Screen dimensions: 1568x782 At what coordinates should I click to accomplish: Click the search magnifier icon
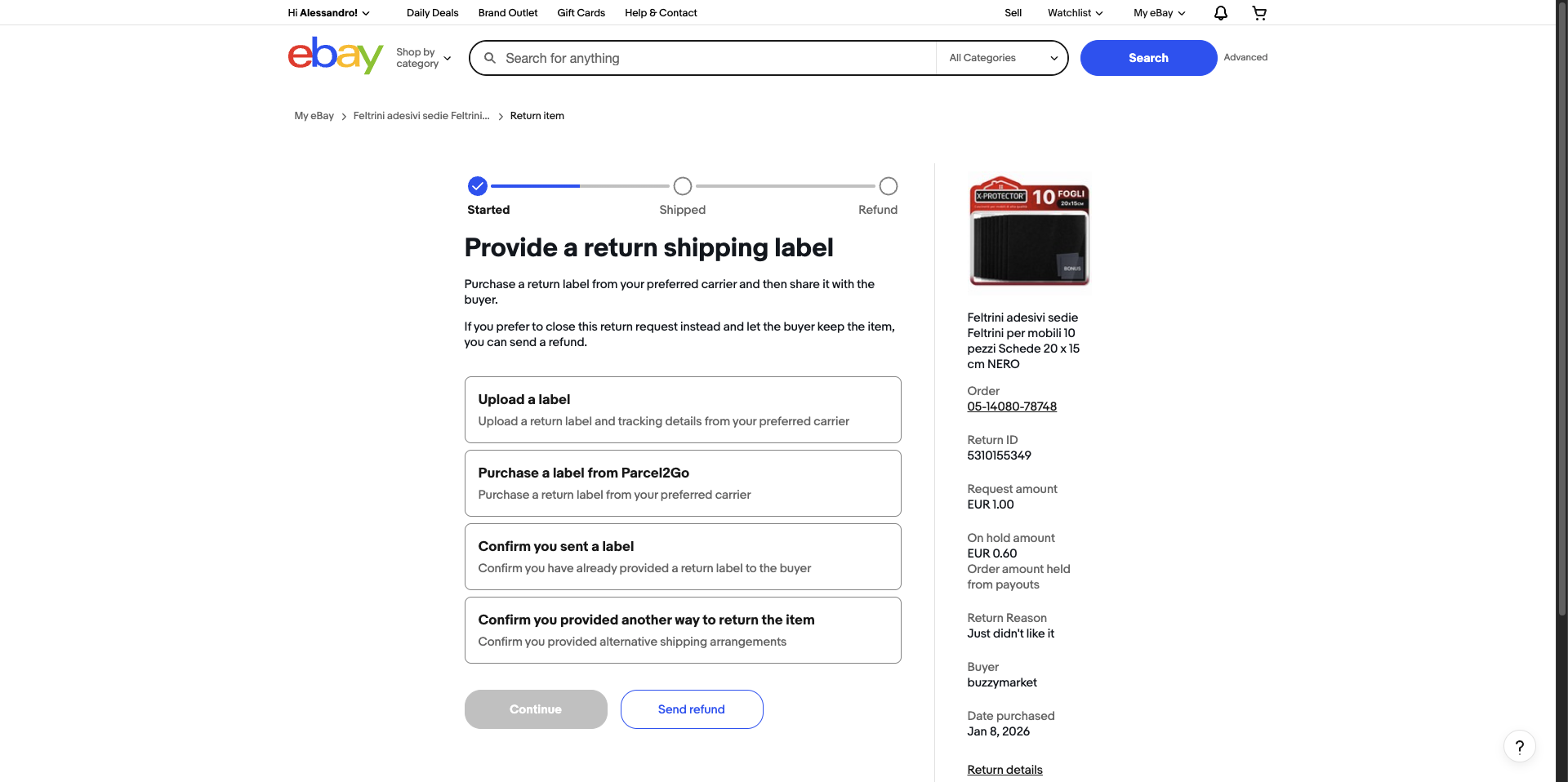[490, 58]
